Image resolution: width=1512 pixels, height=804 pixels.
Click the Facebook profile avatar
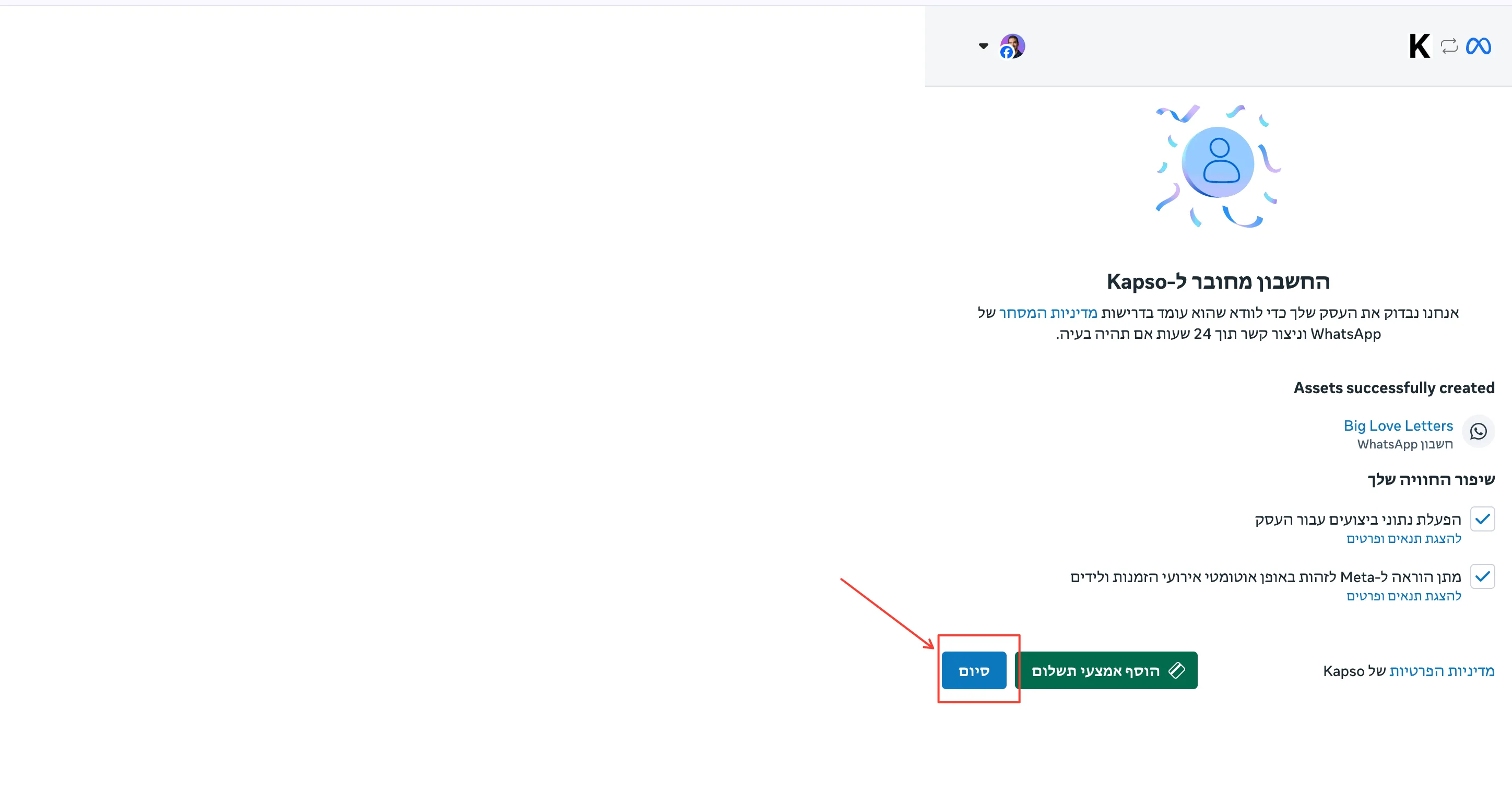(x=1012, y=46)
